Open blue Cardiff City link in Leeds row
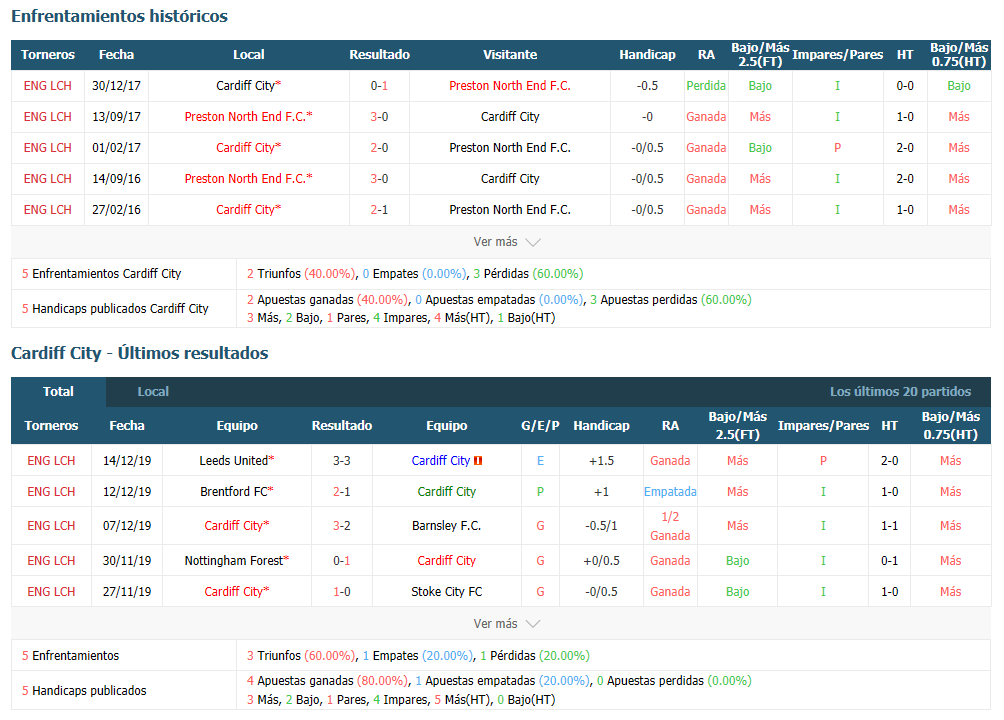Screen dimensions: 1004x720 pos(441,461)
